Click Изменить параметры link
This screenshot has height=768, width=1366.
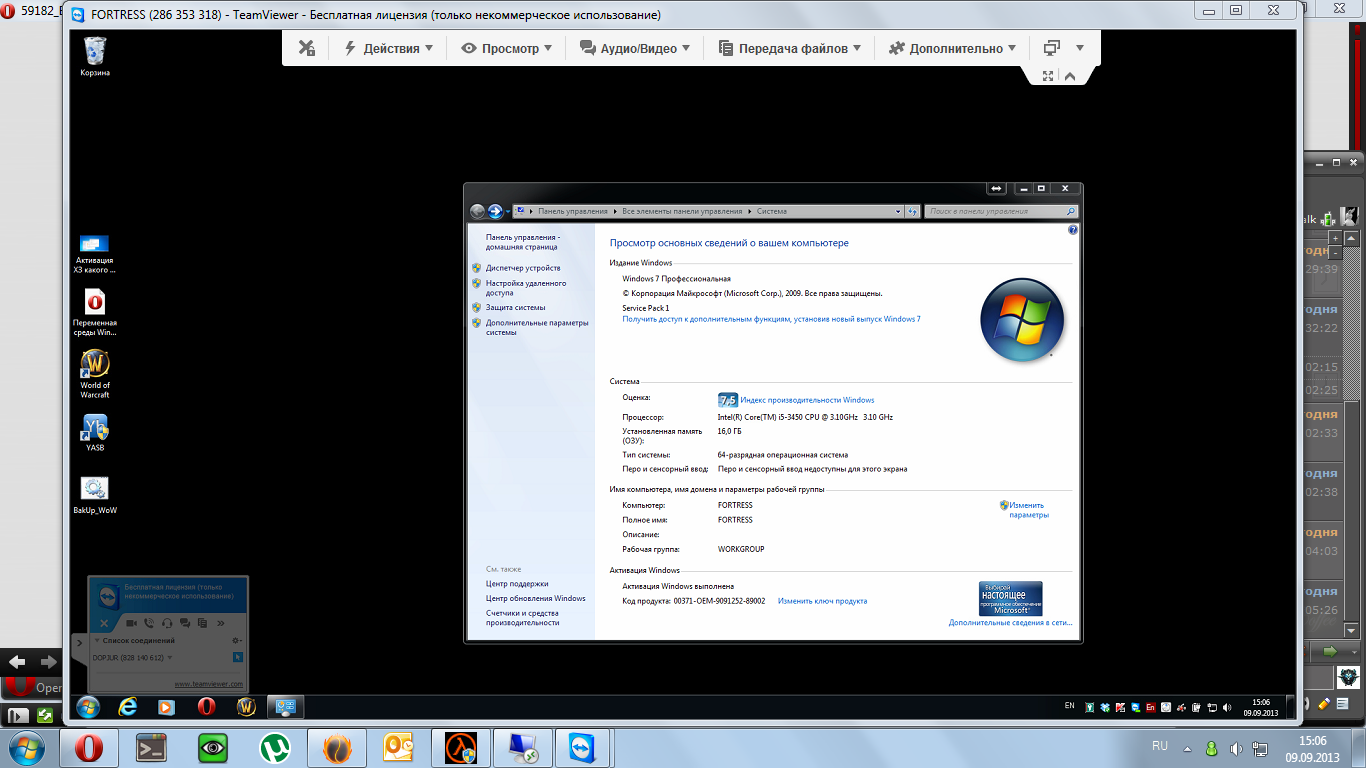click(x=1029, y=510)
